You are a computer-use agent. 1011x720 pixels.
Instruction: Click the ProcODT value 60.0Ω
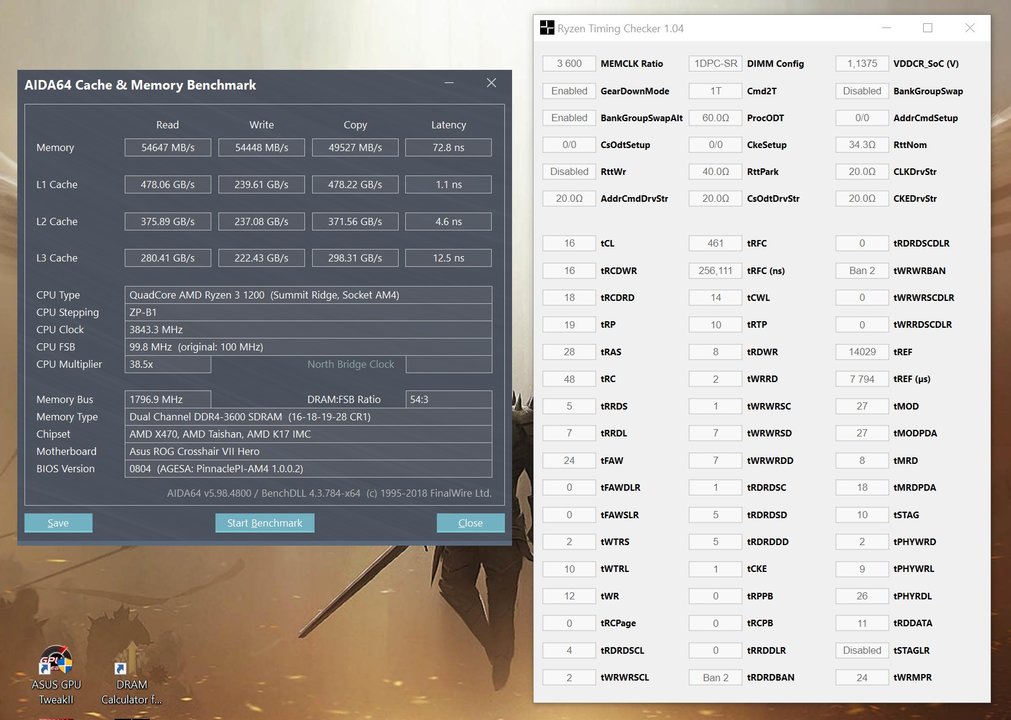click(716, 118)
